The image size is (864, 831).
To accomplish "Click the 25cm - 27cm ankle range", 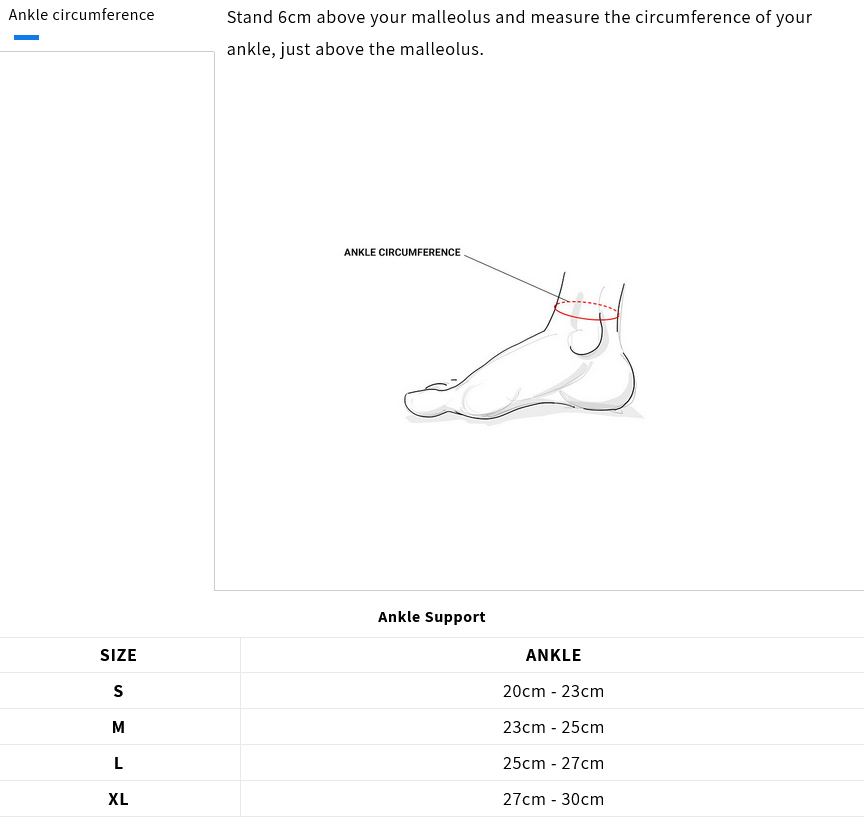I will click(553, 763).
